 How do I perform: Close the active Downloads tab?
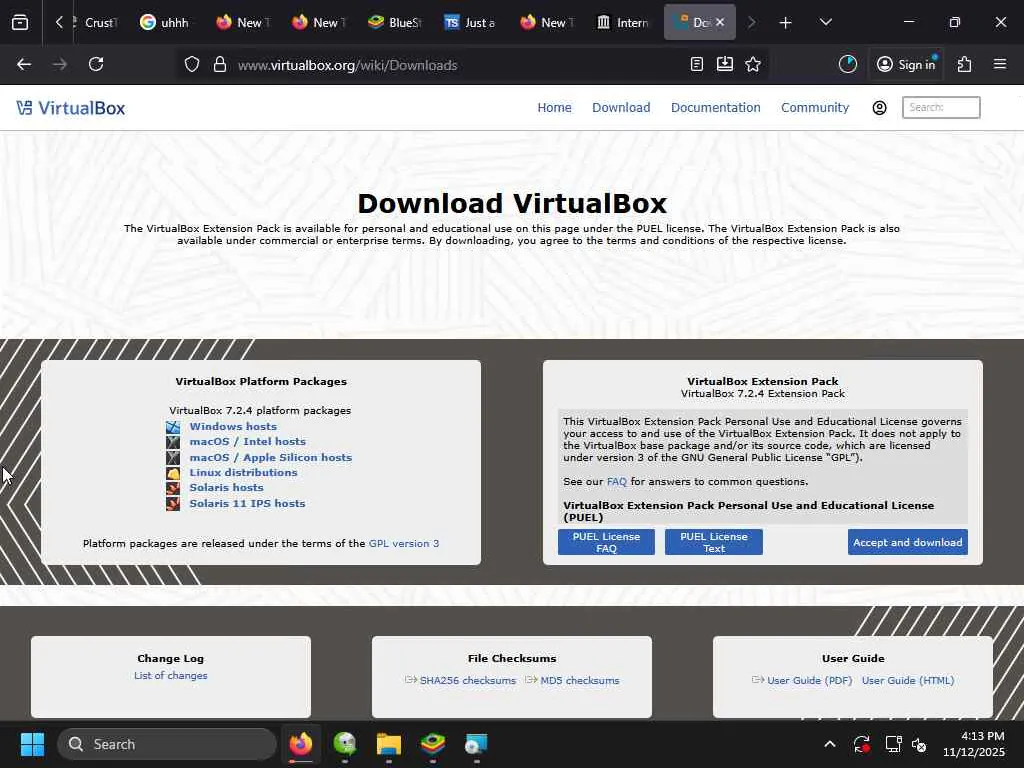tap(720, 22)
